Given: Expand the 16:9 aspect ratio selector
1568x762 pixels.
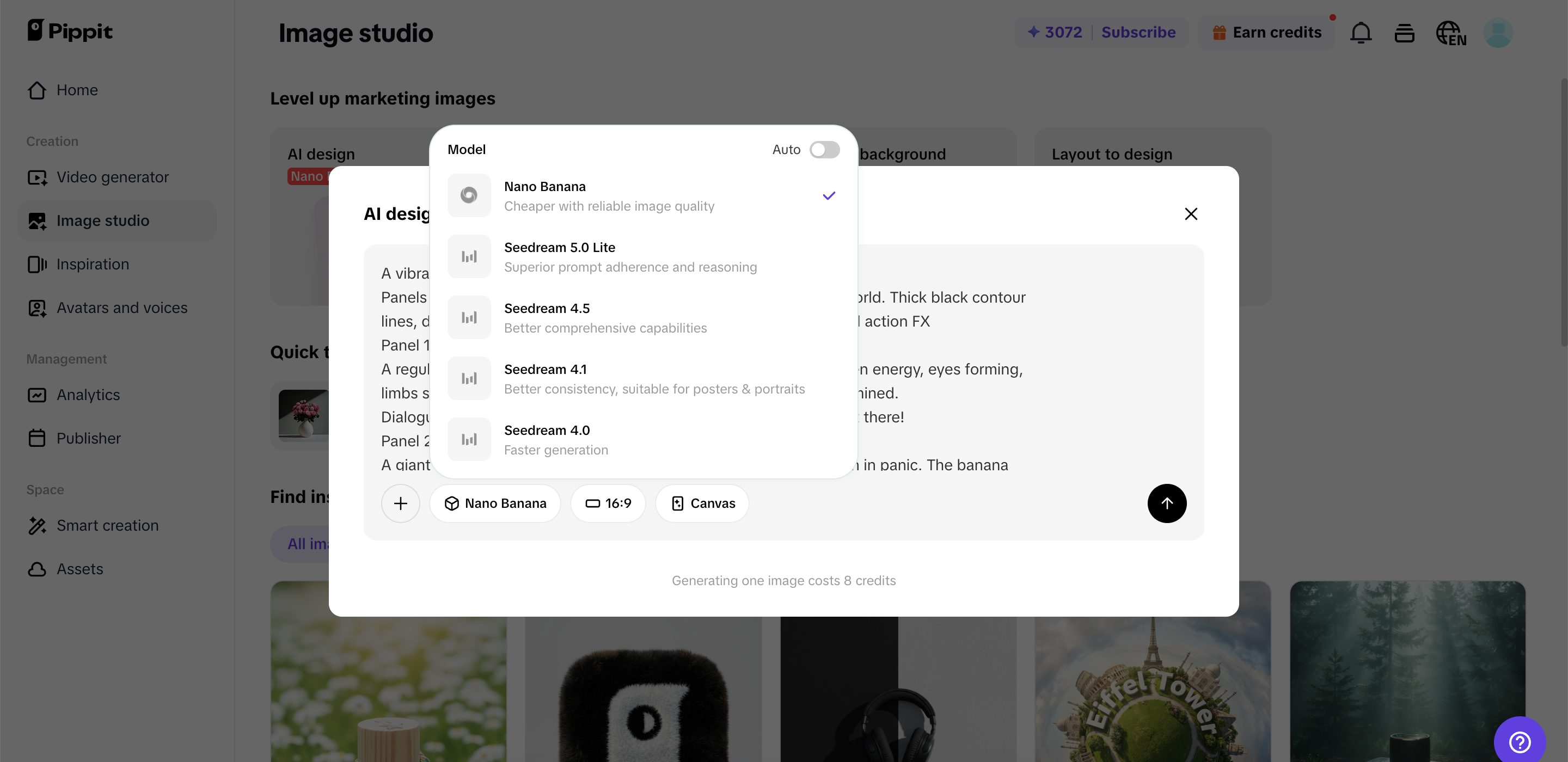Looking at the screenshot, I should 608,503.
